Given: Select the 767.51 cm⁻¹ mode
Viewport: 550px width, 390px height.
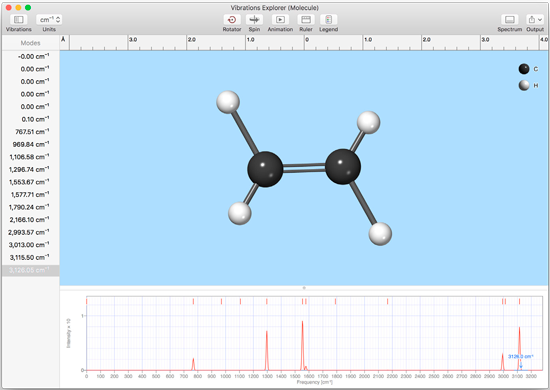Looking at the screenshot, I should tap(31, 132).
